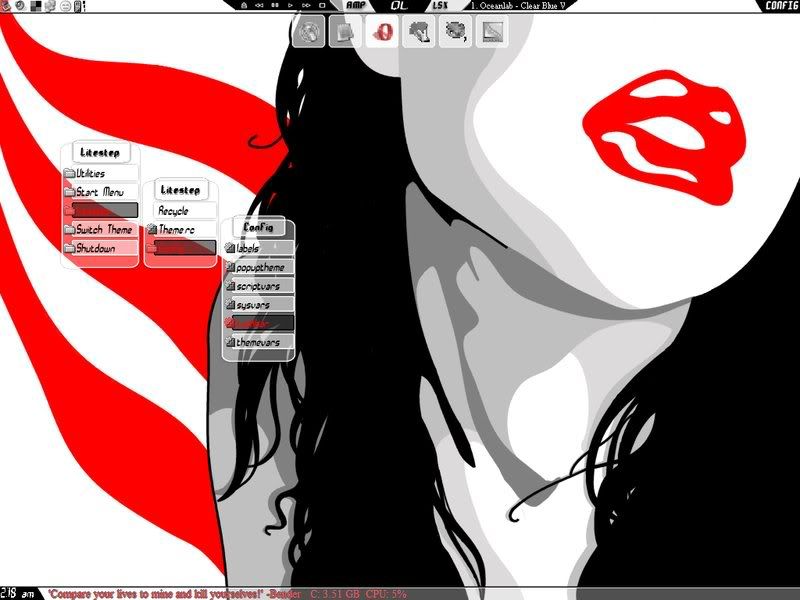
Task: Click the track title '1. Oceanlab - Clear Blue V'
Action: coord(518,6)
